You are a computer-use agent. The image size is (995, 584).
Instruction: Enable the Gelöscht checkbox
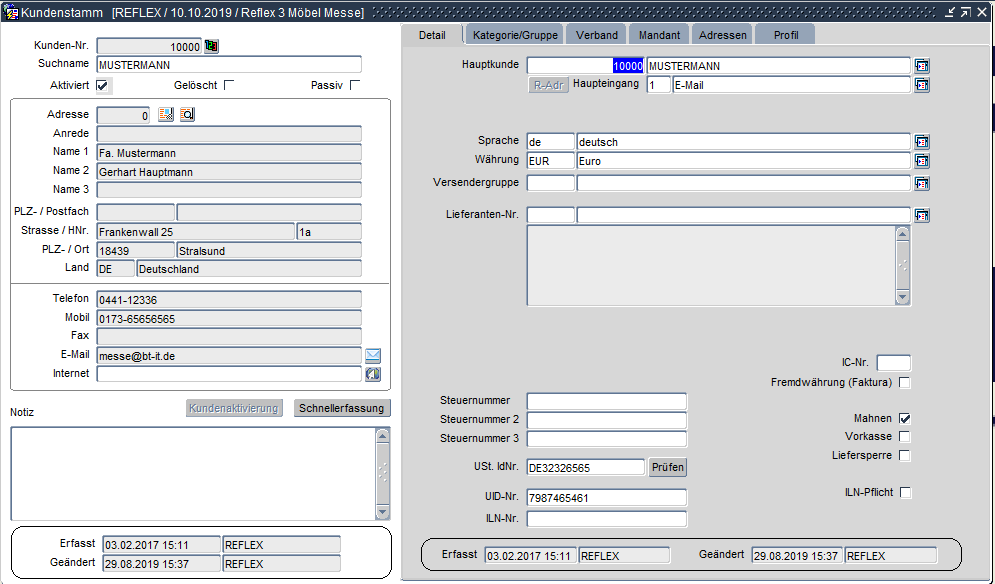(229, 85)
